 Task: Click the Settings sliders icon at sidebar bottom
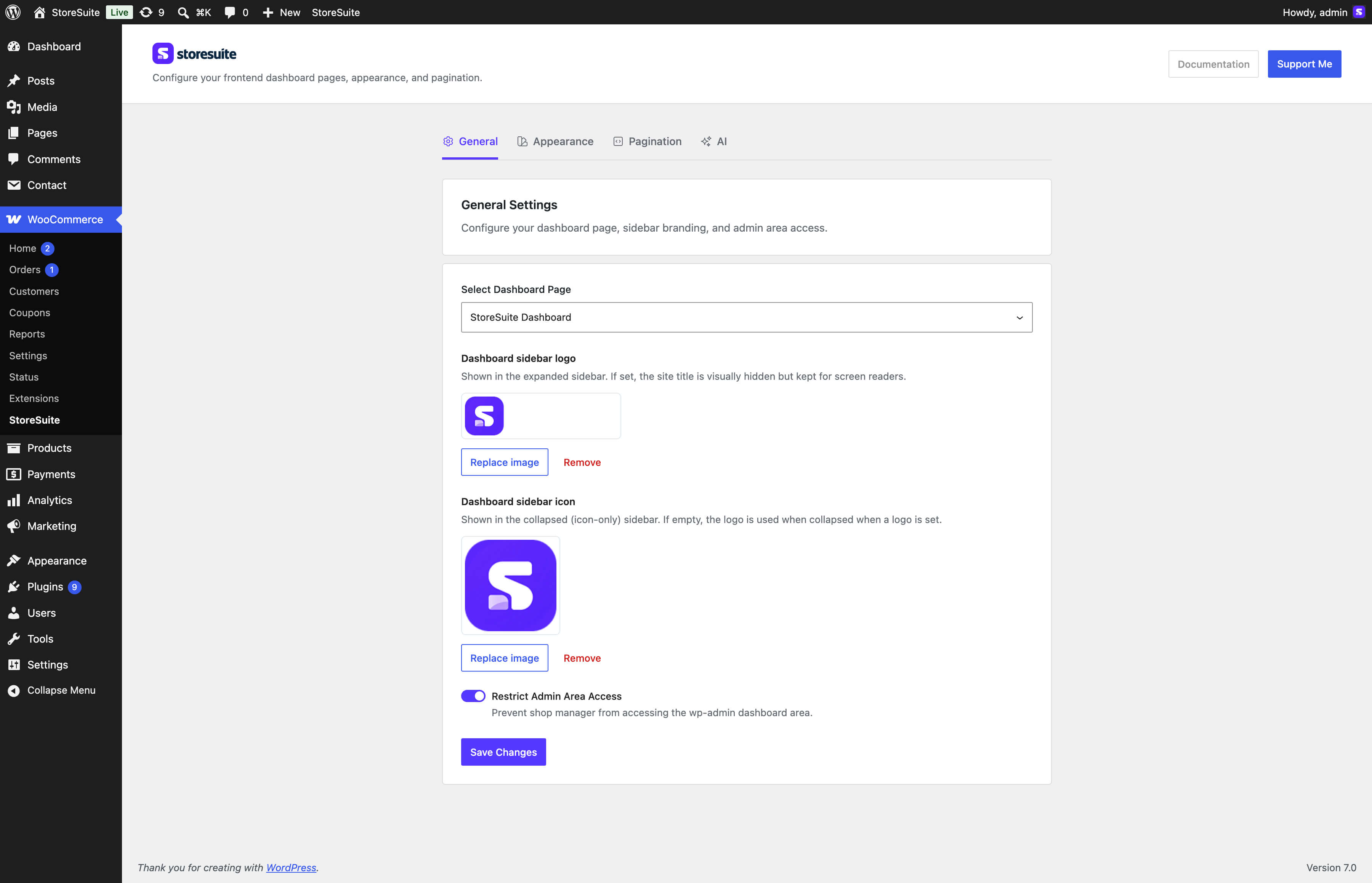(x=14, y=665)
